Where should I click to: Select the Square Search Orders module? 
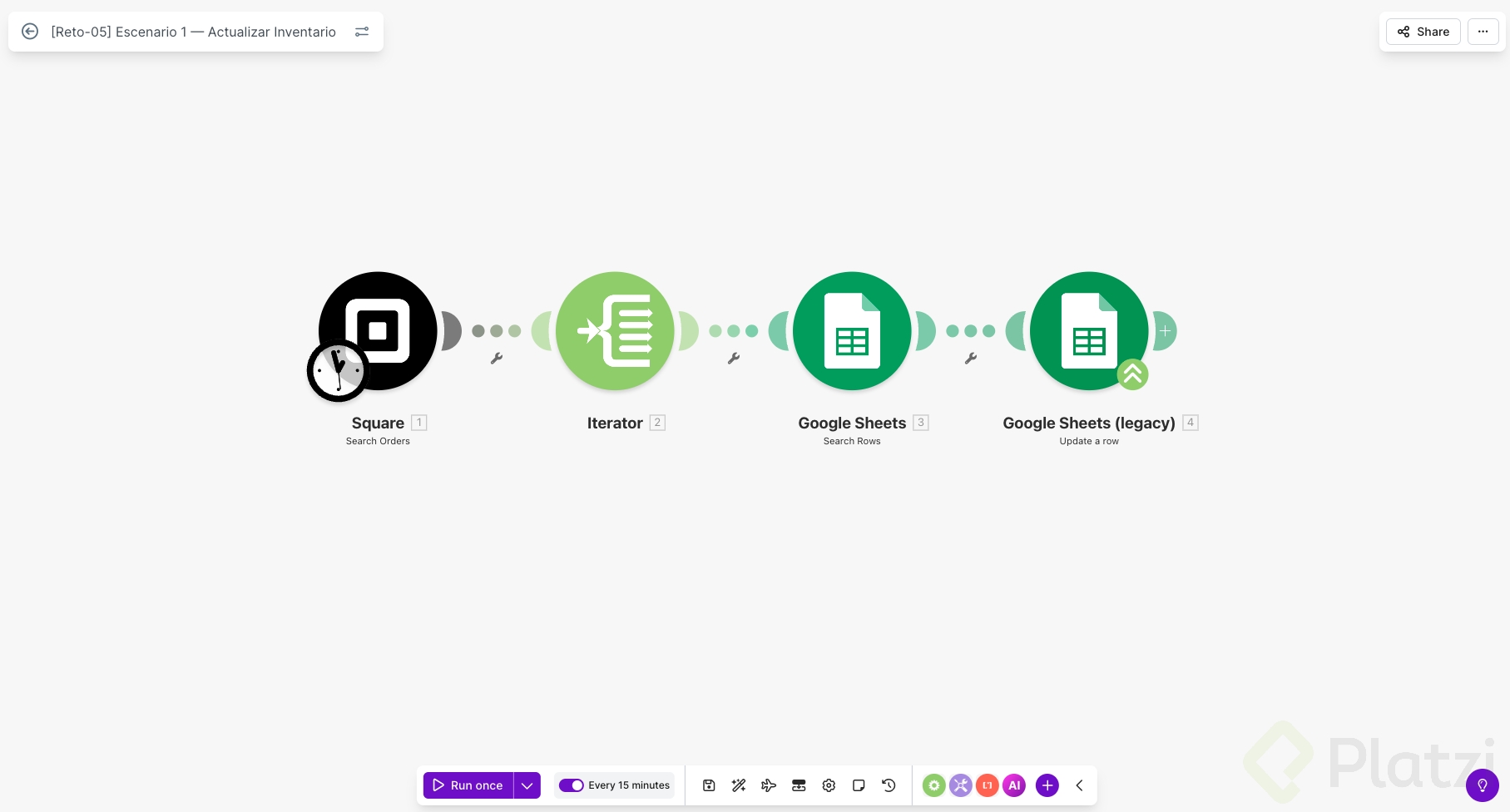(x=378, y=331)
